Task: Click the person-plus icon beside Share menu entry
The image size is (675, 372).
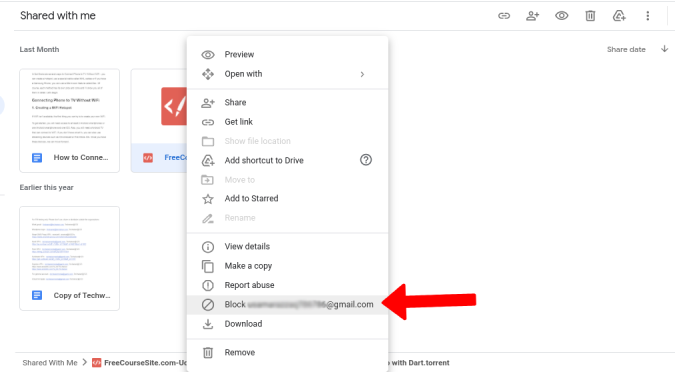Action: 208,103
